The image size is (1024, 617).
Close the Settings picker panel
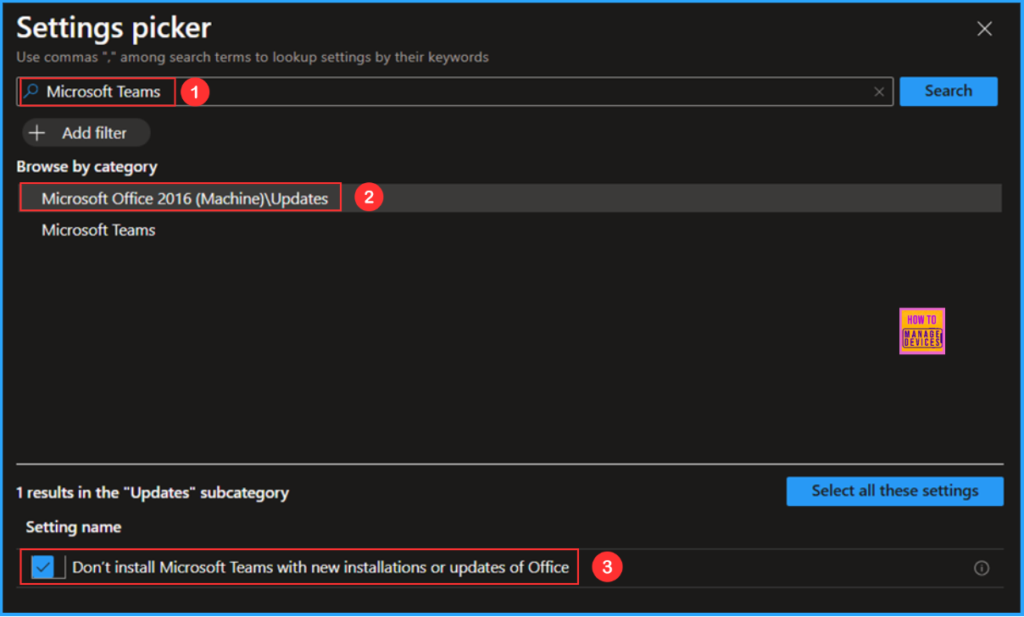(x=984, y=29)
